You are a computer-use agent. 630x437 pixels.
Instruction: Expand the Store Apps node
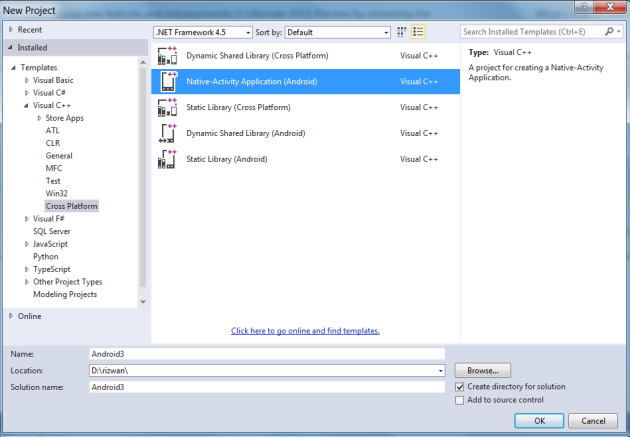click(x=39, y=118)
